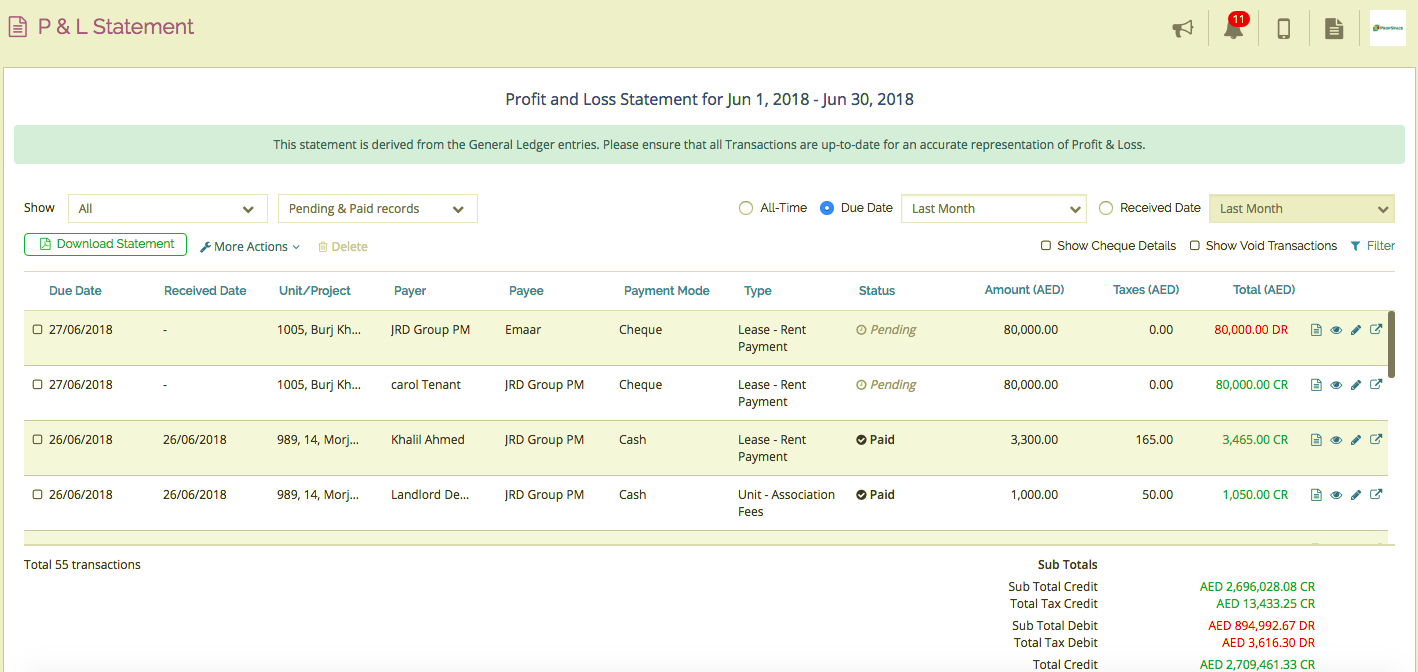Select the Received Date radio button
1418x672 pixels.
click(1108, 207)
